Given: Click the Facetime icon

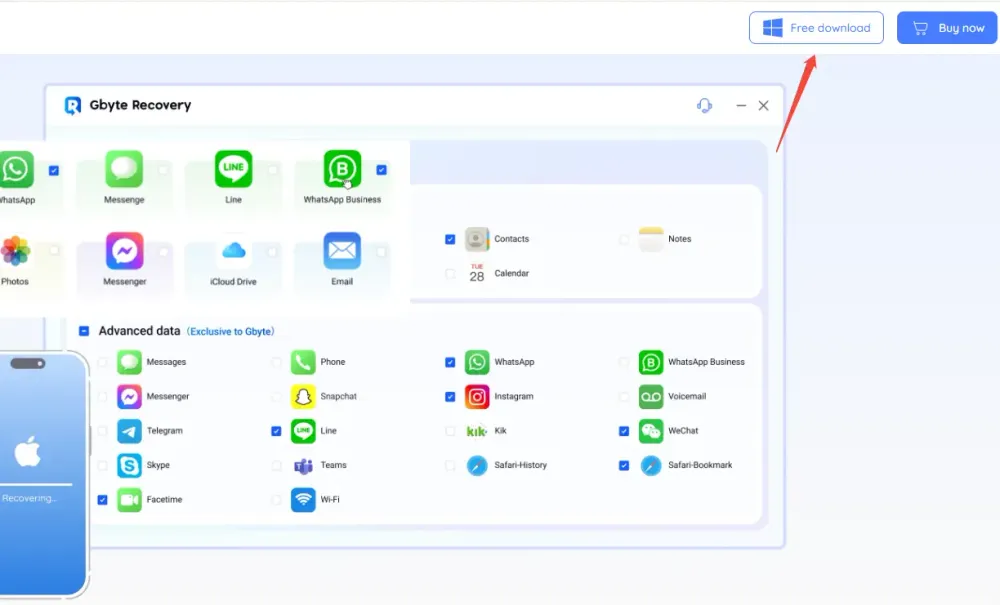Looking at the screenshot, I should click(x=129, y=500).
